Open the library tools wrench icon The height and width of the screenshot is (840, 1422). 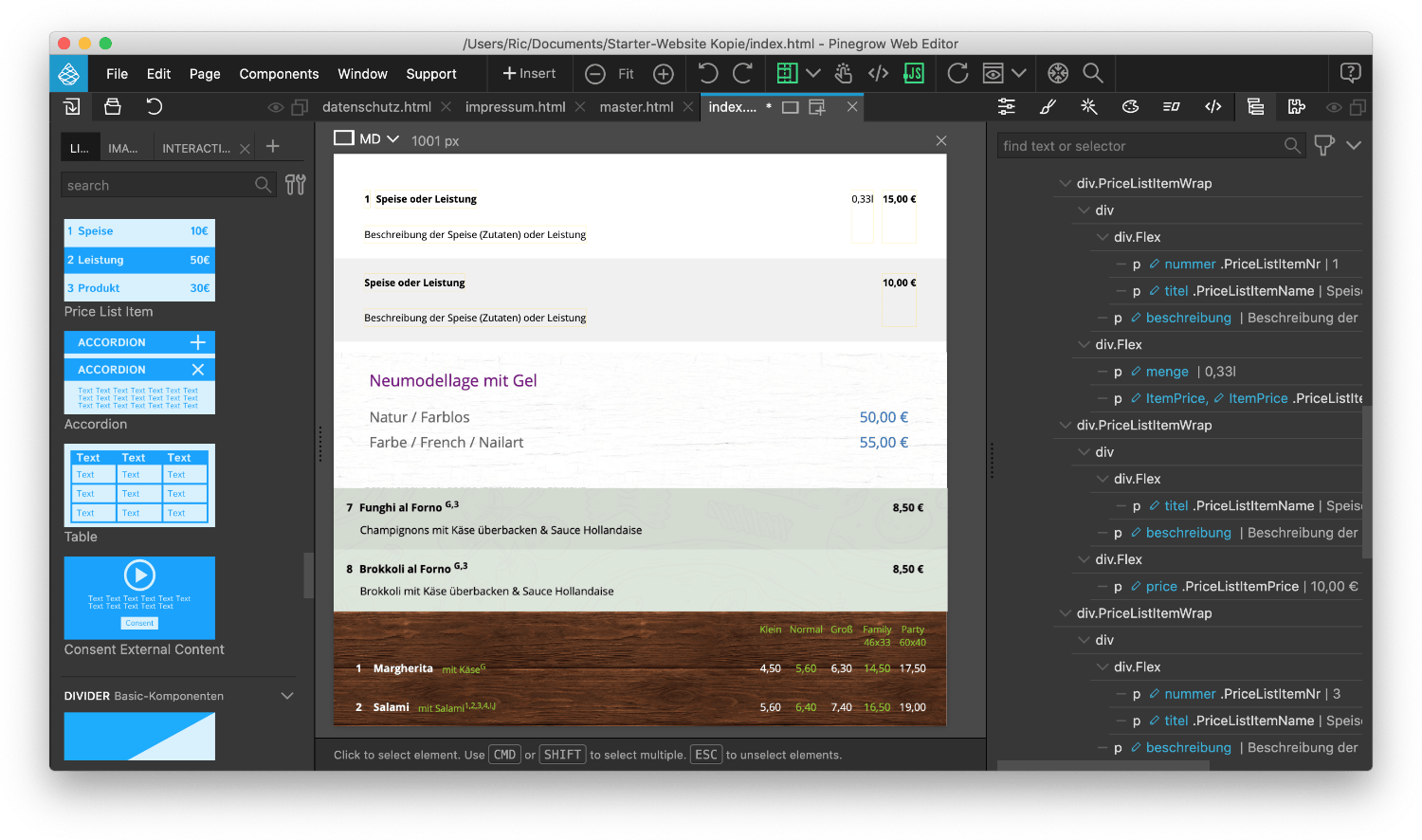click(296, 185)
